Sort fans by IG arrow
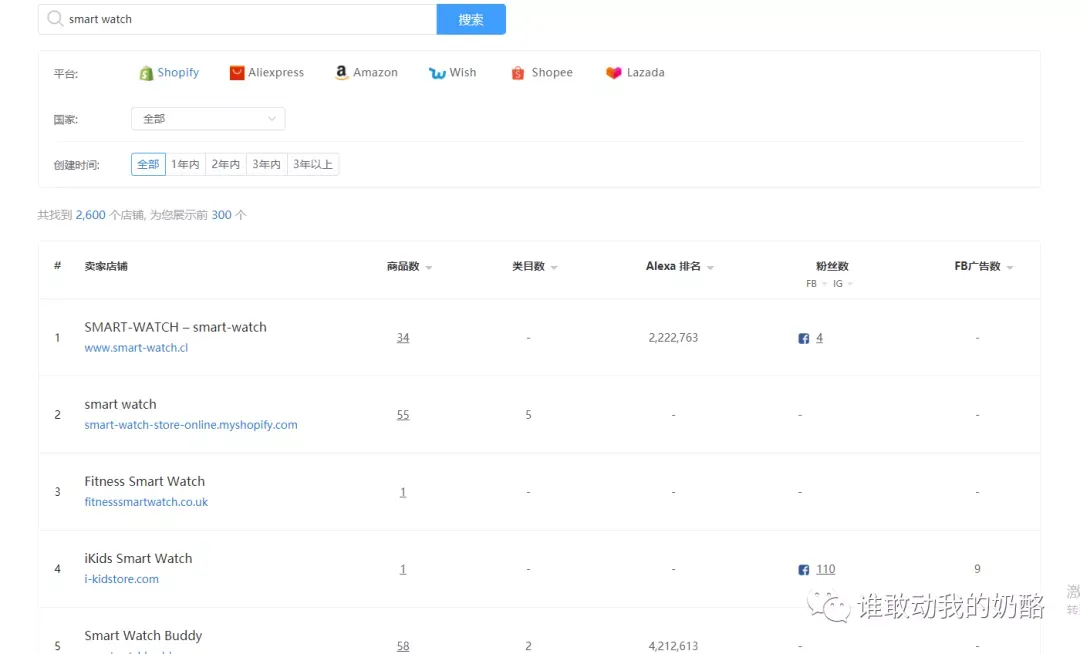The image size is (1080, 654). coord(850,284)
